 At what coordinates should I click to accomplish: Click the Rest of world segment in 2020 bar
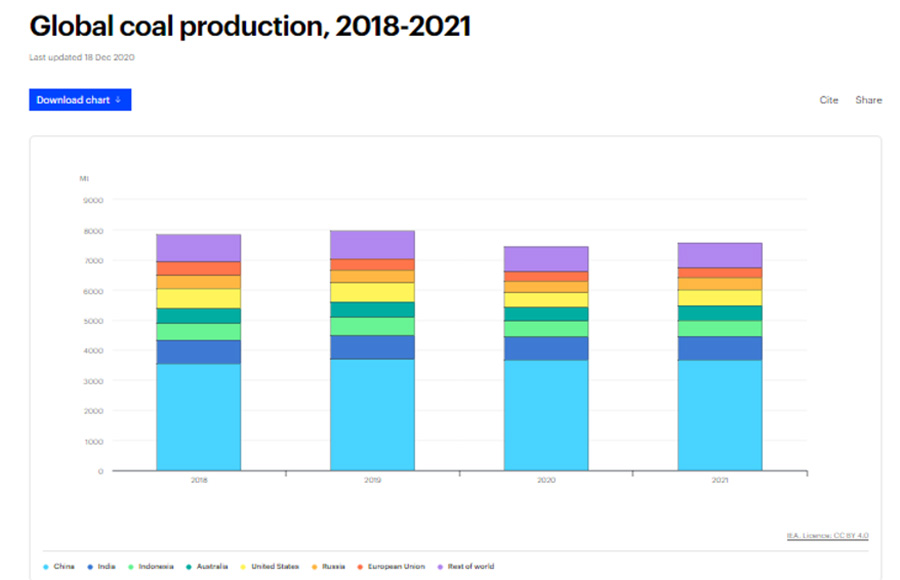[546, 259]
